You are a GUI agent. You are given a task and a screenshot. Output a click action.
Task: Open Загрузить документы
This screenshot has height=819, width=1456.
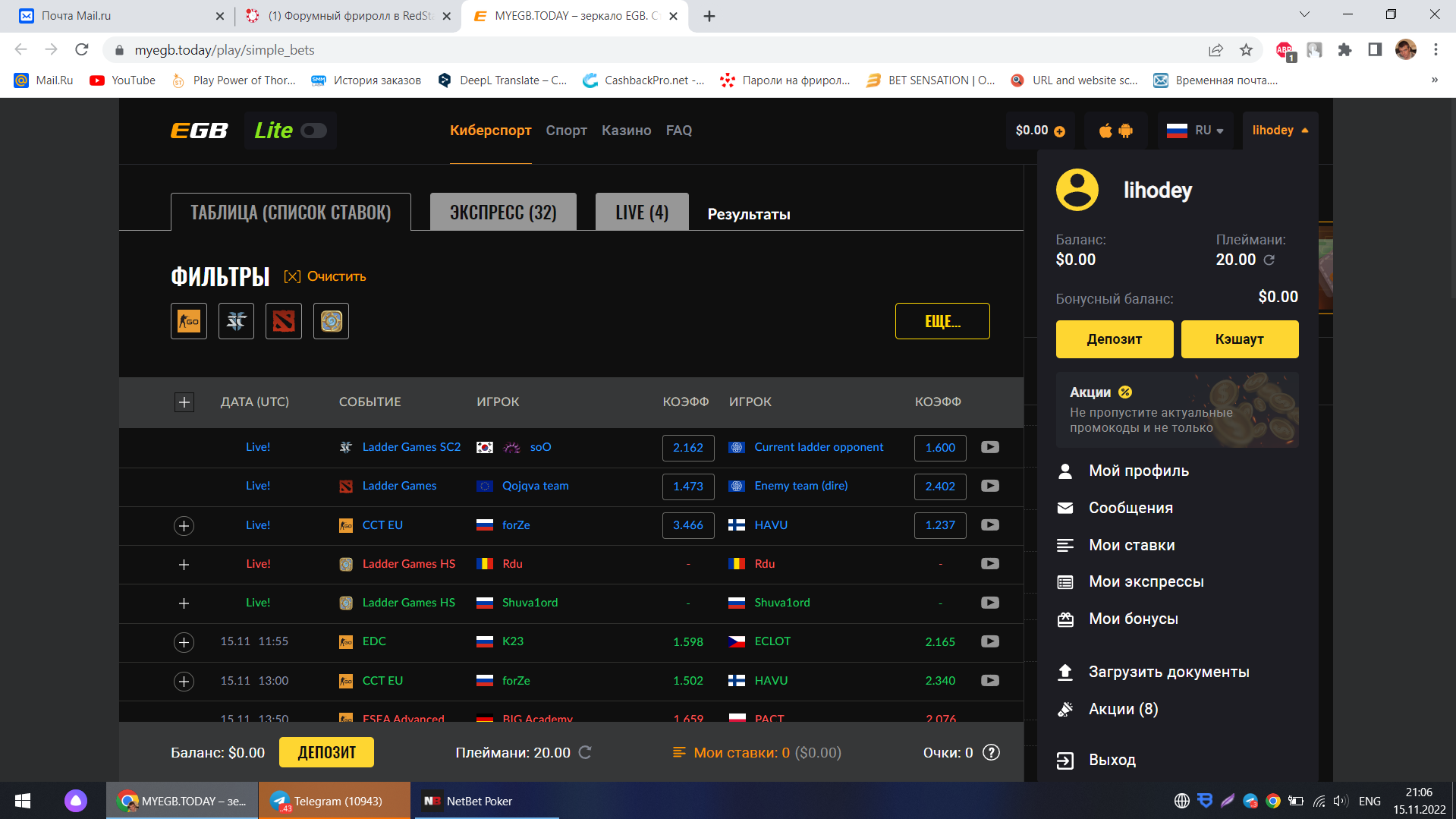1168,672
